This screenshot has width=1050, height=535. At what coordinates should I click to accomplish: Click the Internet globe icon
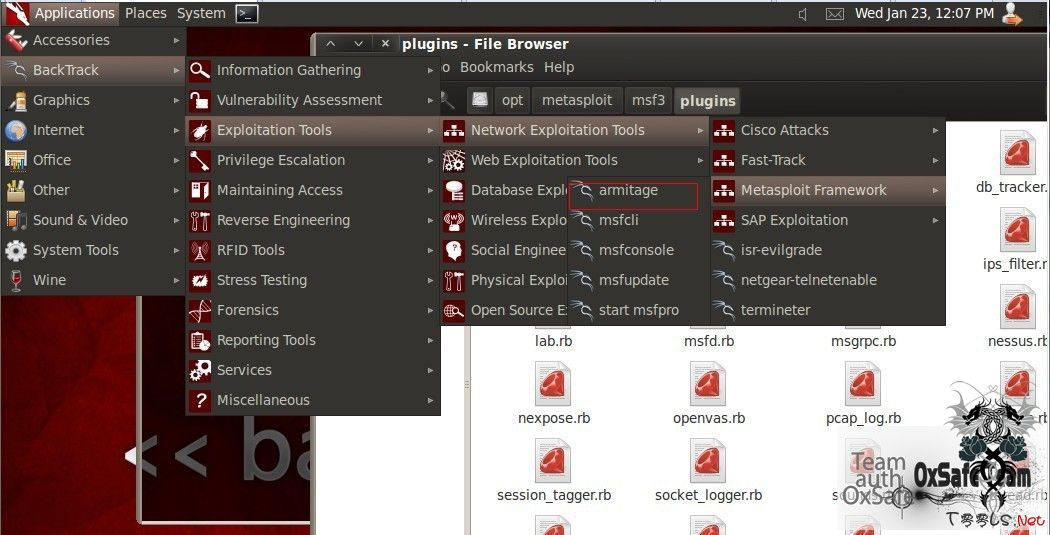click(x=15, y=131)
